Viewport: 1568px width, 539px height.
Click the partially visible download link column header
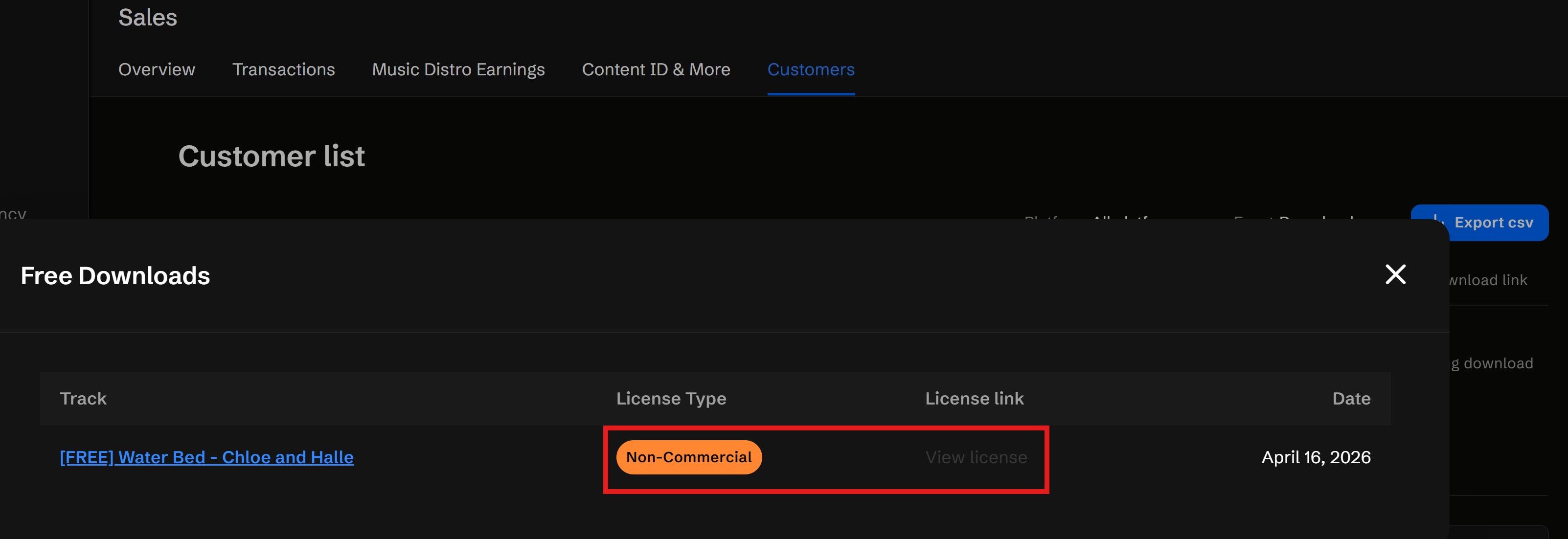click(1488, 280)
